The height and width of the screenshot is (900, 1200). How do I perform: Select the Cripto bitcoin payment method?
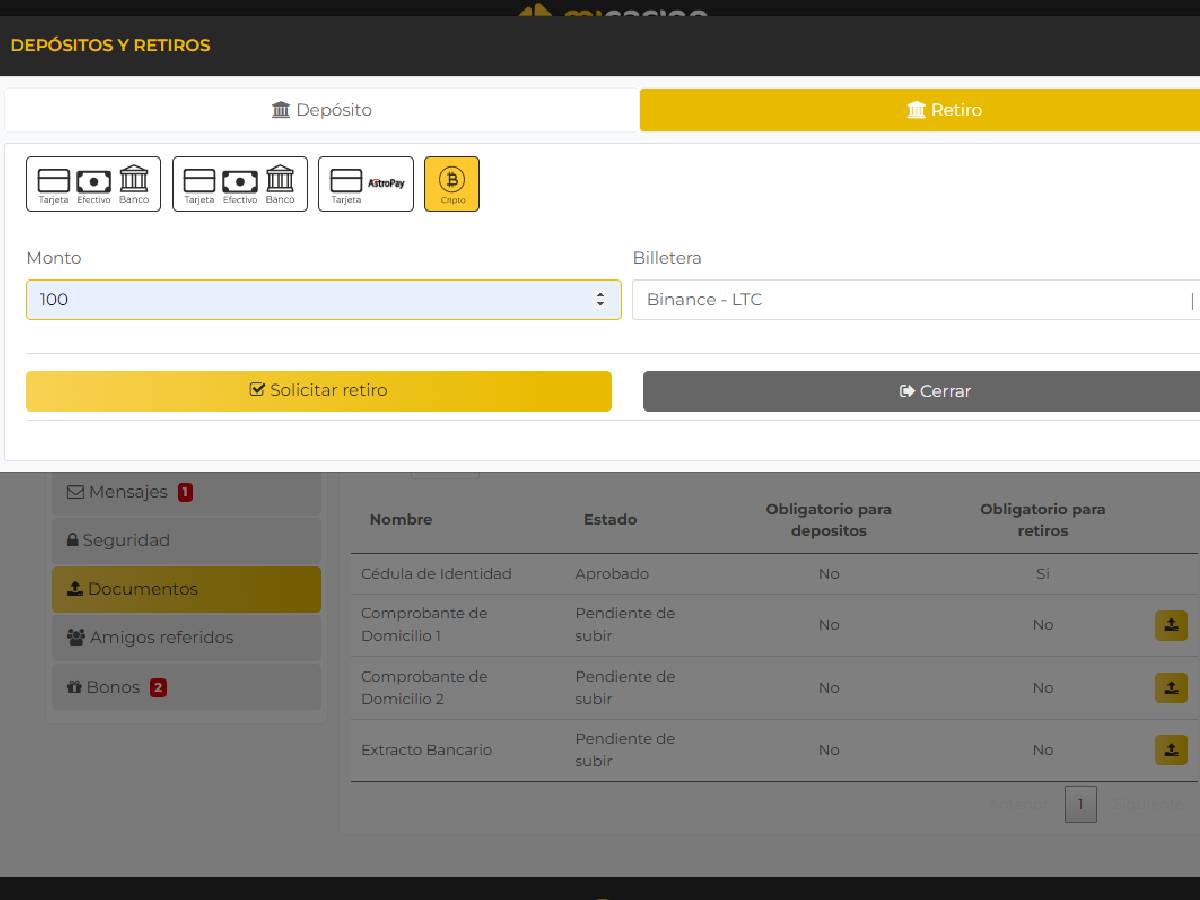(x=451, y=184)
